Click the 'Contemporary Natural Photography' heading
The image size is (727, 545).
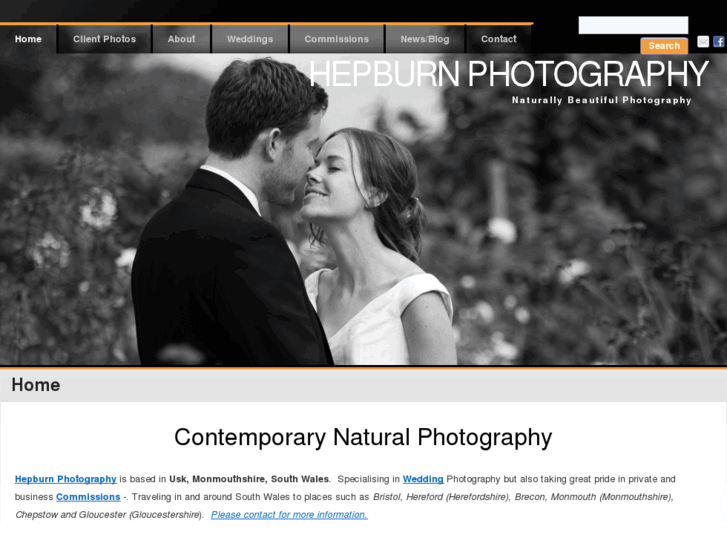click(x=363, y=437)
